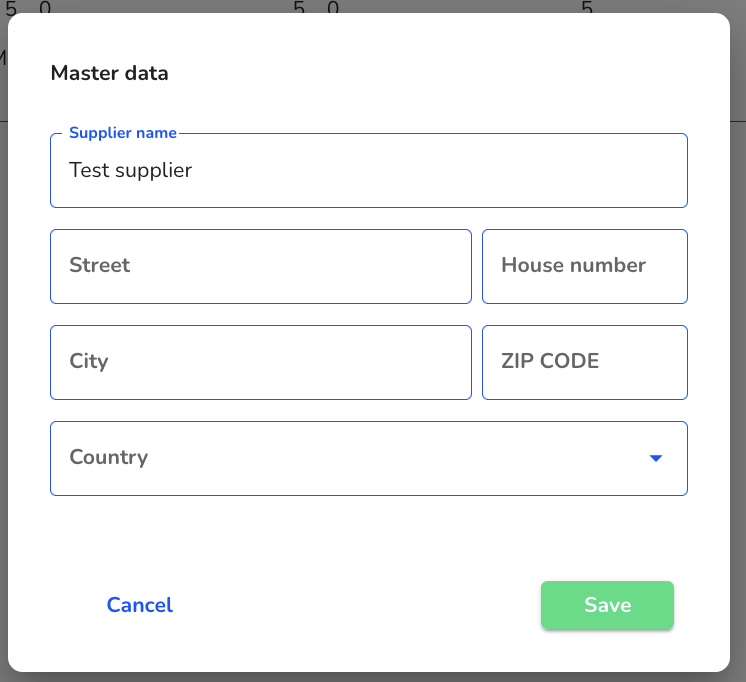The width and height of the screenshot is (746, 682).
Task: Focus the ZIP CODE field
Action: pos(585,362)
